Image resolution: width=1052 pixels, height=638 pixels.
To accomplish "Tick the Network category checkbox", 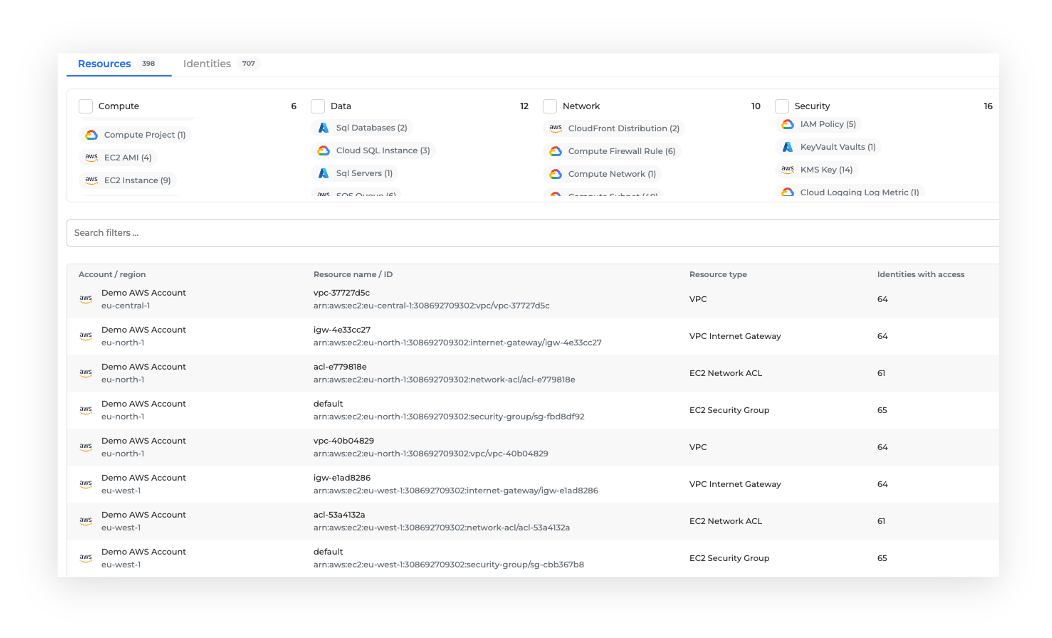I will tap(550, 106).
